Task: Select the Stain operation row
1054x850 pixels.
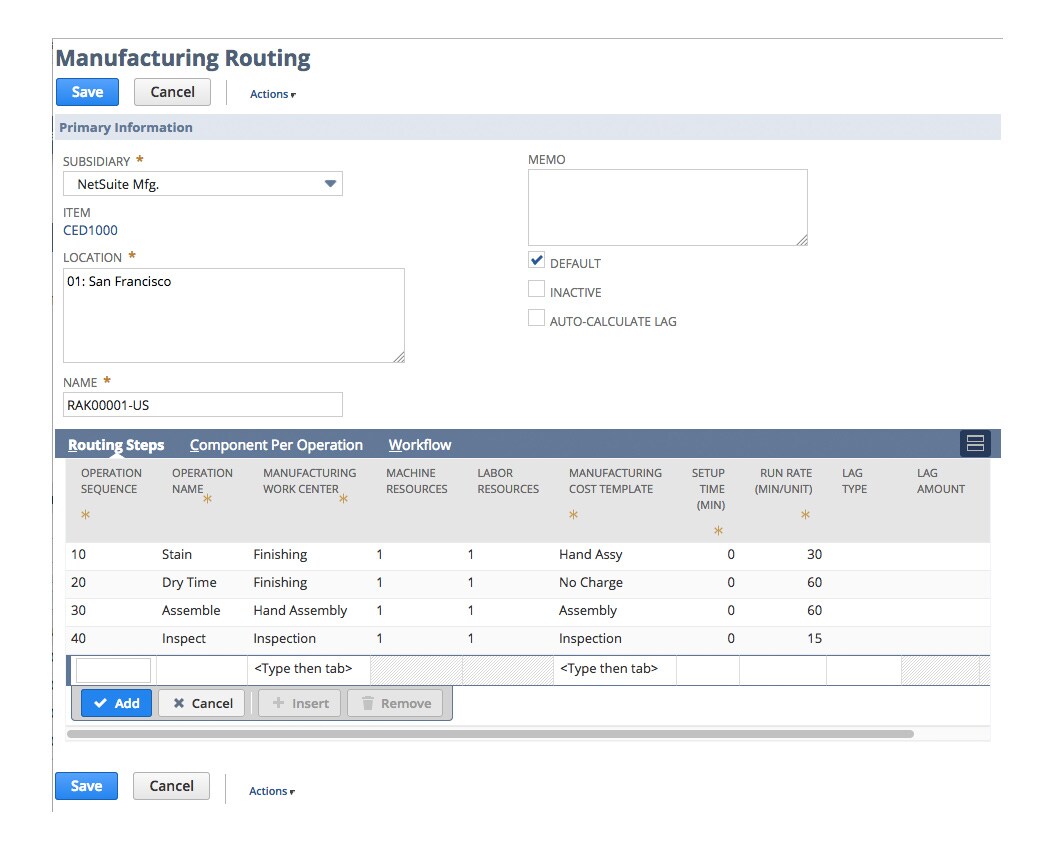Action: pyautogui.click(x=528, y=554)
